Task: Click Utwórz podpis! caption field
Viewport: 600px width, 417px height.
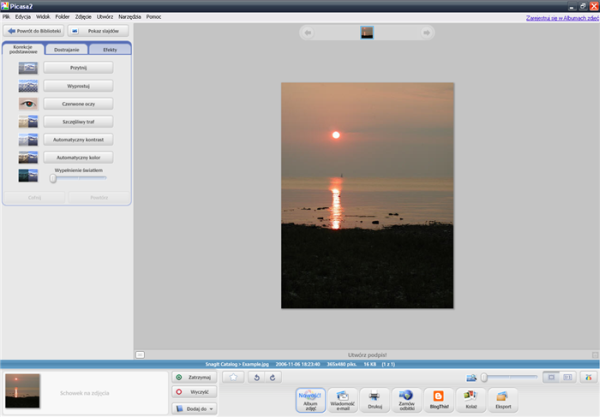Action: pyautogui.click(x=367, y=355)
